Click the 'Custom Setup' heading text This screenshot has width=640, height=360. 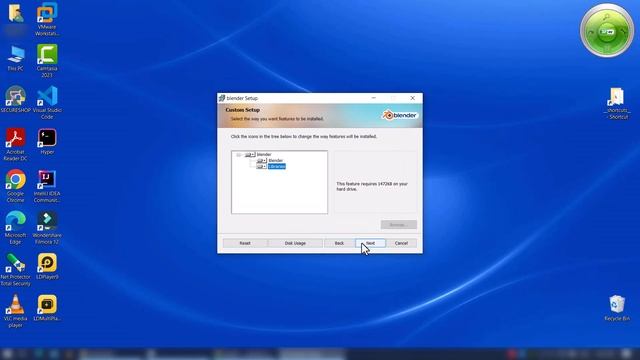click(242, 110)
